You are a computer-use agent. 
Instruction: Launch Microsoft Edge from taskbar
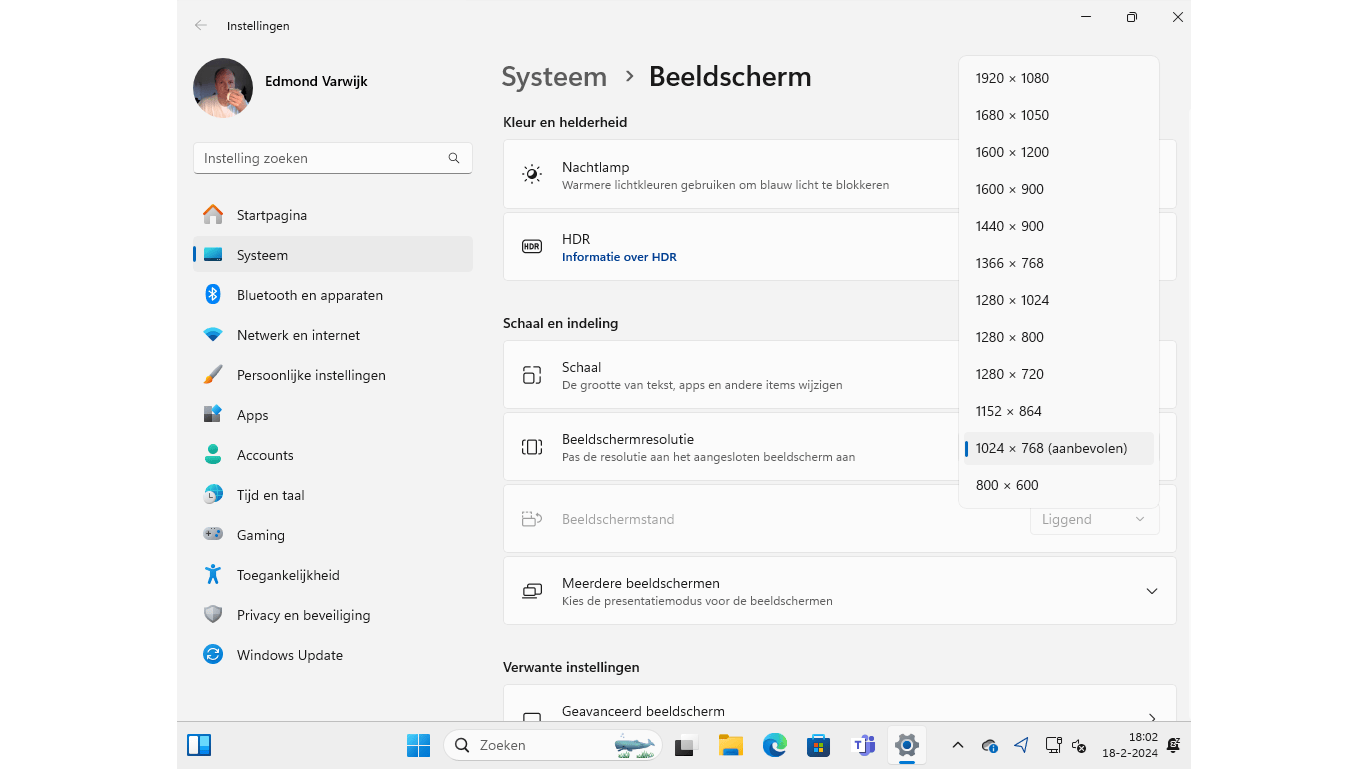tap(774, 745)
